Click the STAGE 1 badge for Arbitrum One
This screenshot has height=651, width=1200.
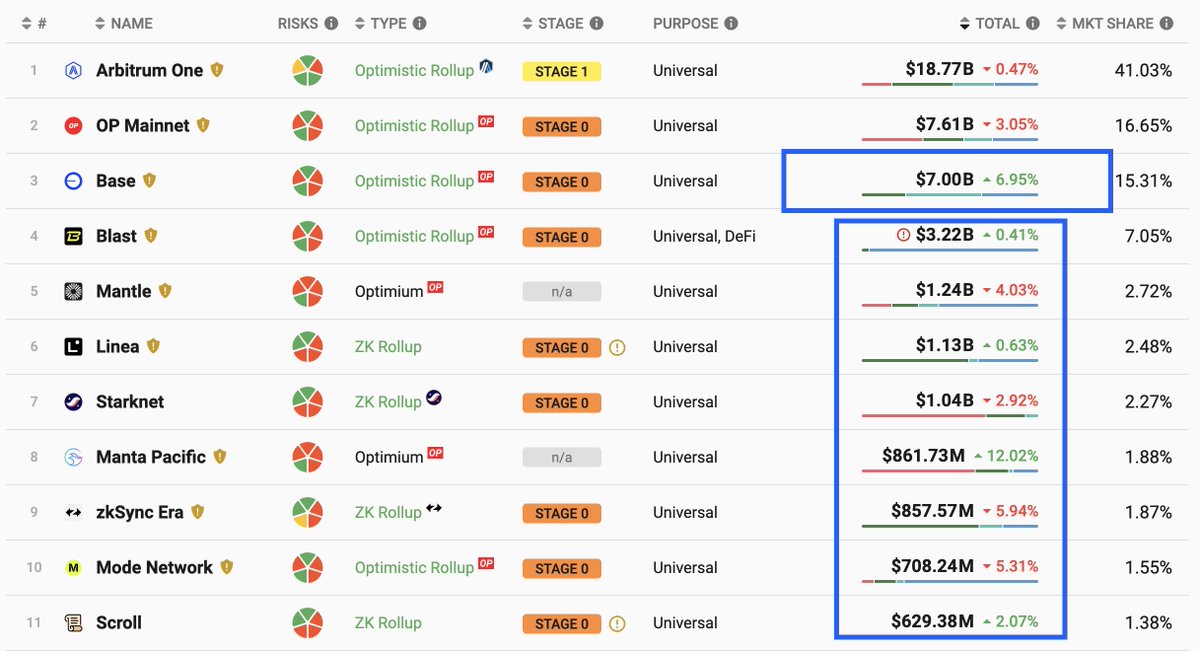562,71
